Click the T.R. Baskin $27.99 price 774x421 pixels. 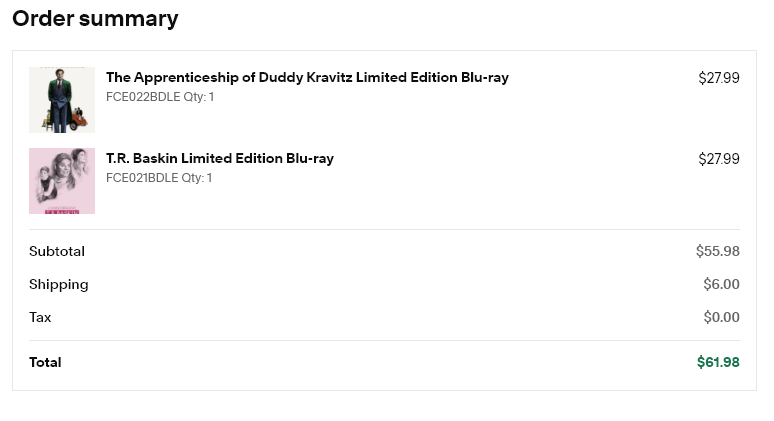pos(719,159)
